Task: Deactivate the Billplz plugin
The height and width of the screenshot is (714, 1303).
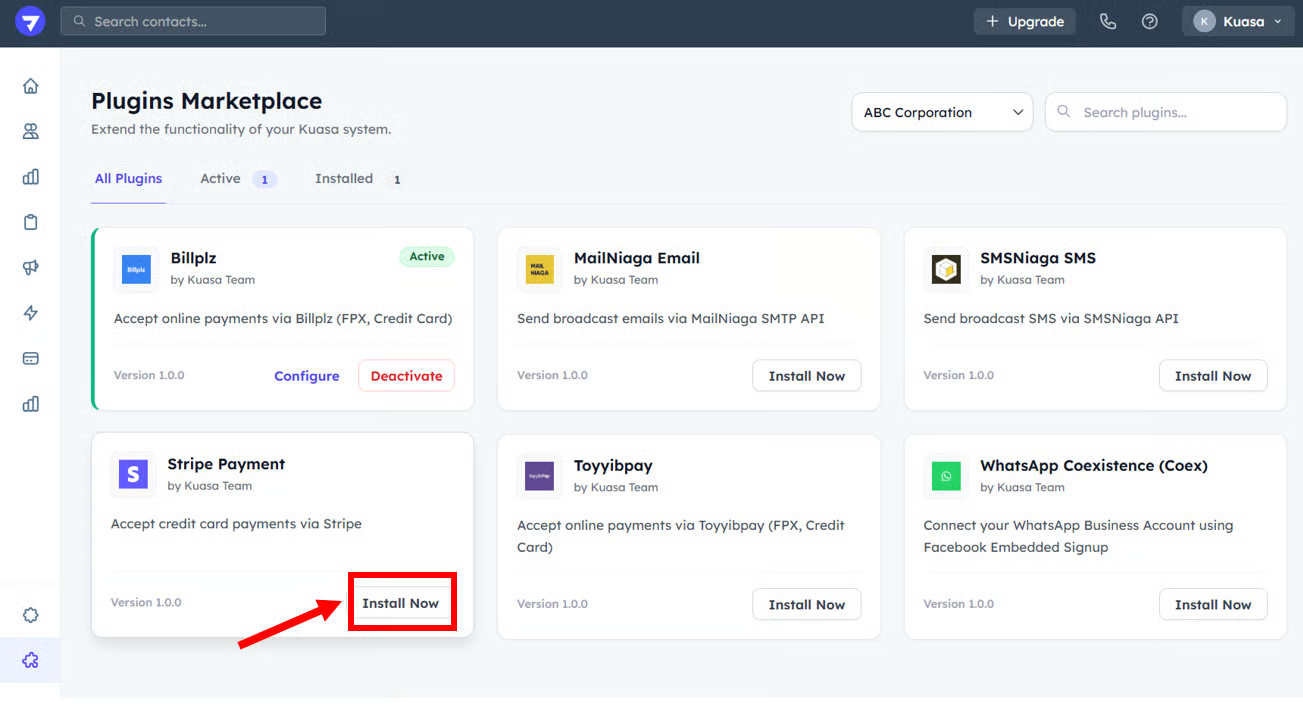Action: coord(406,376)
